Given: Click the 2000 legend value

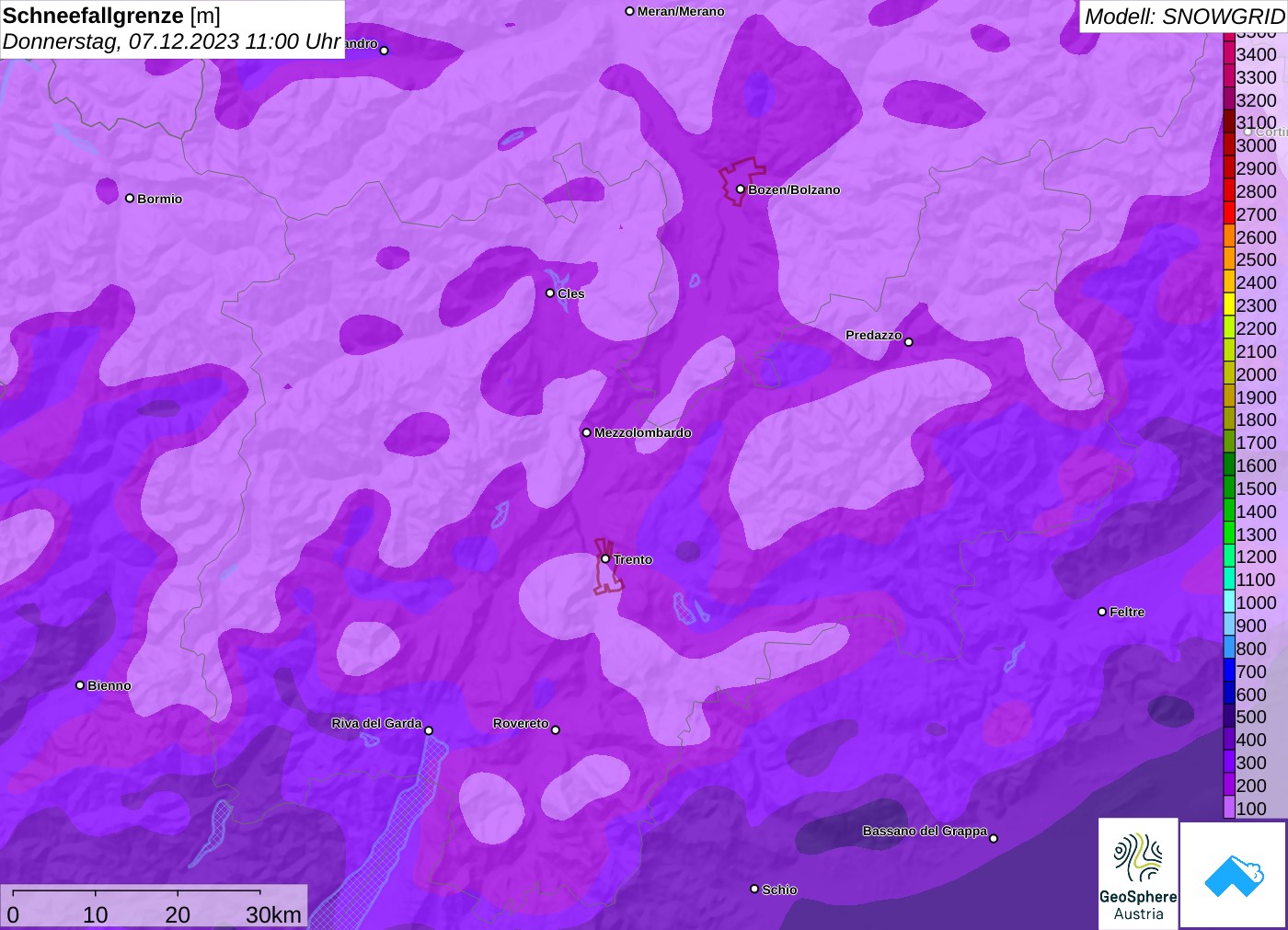Looking at the screenshot, I should click(x=1257, y=374).
